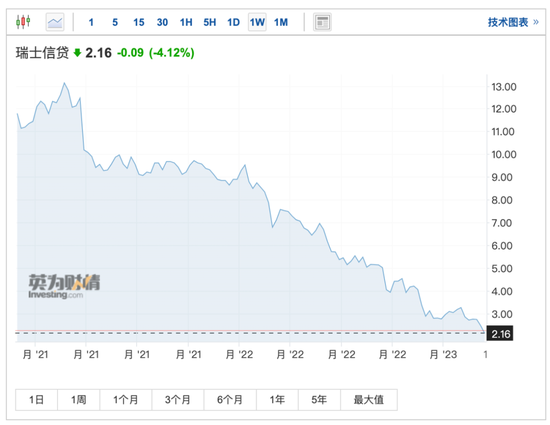
Task: Open the news table panel icon
Action: 322,22
